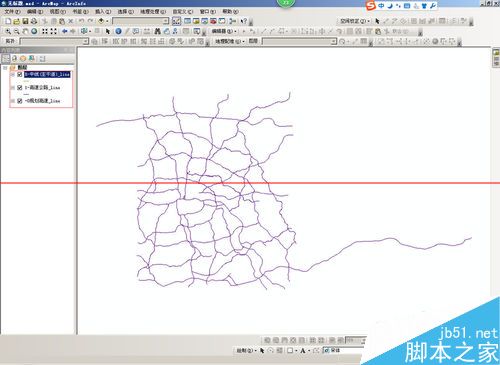The width and height of the screenshot is (500, 365).
Task: Click the What's This help icon
Action: tap(244, 21)
